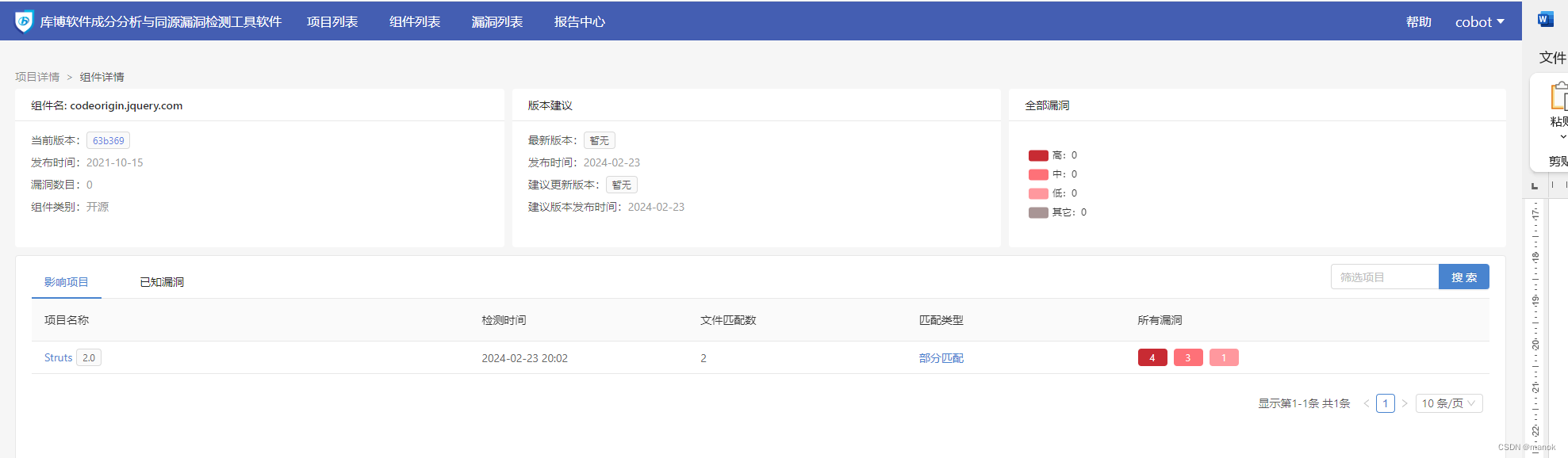This screenshot has height=458, width=1568.
Task: Click the 项目名称 column header
Action: tap(67, 320)
